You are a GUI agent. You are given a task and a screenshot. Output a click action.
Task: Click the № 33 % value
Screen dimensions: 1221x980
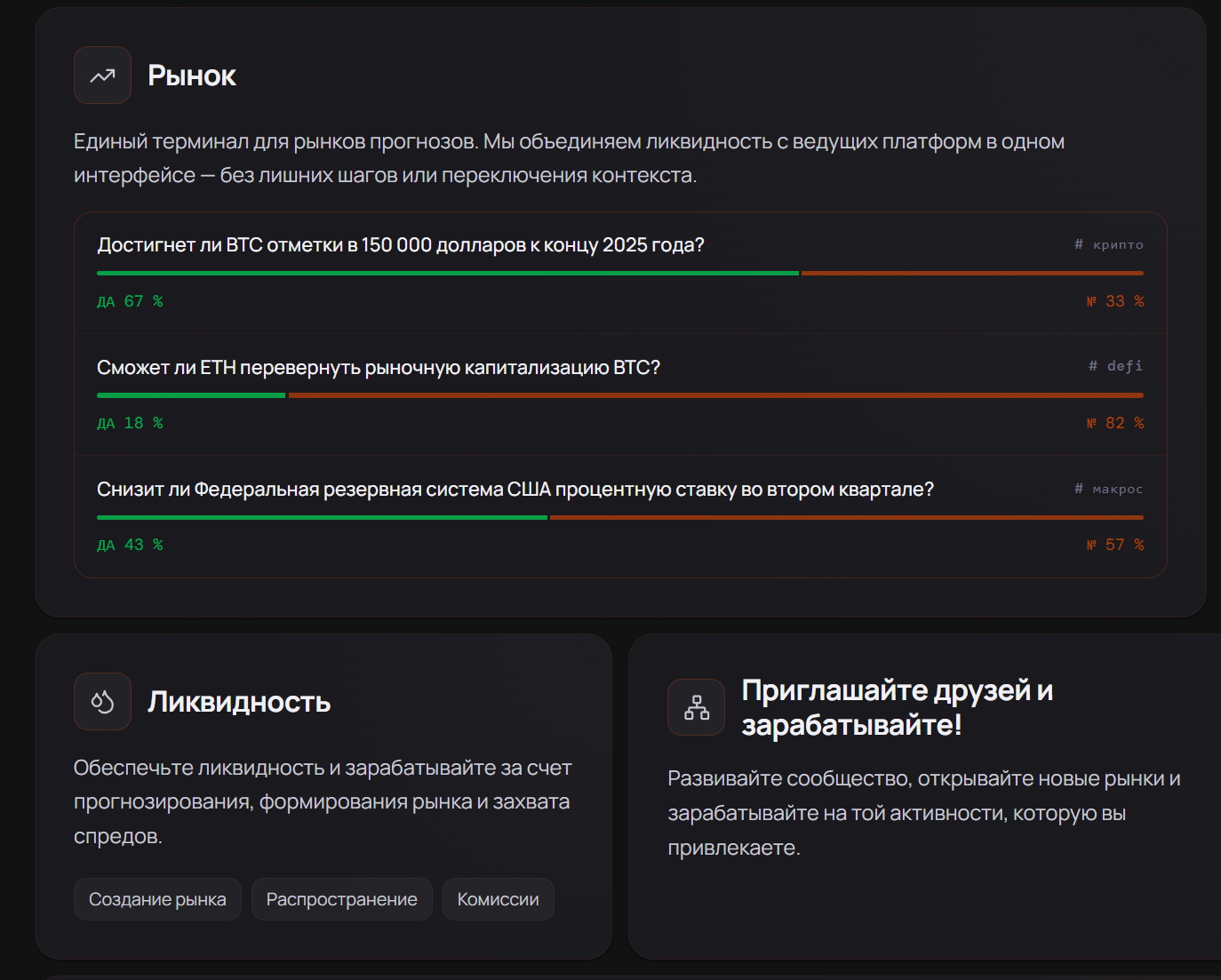click(1115, 301)
